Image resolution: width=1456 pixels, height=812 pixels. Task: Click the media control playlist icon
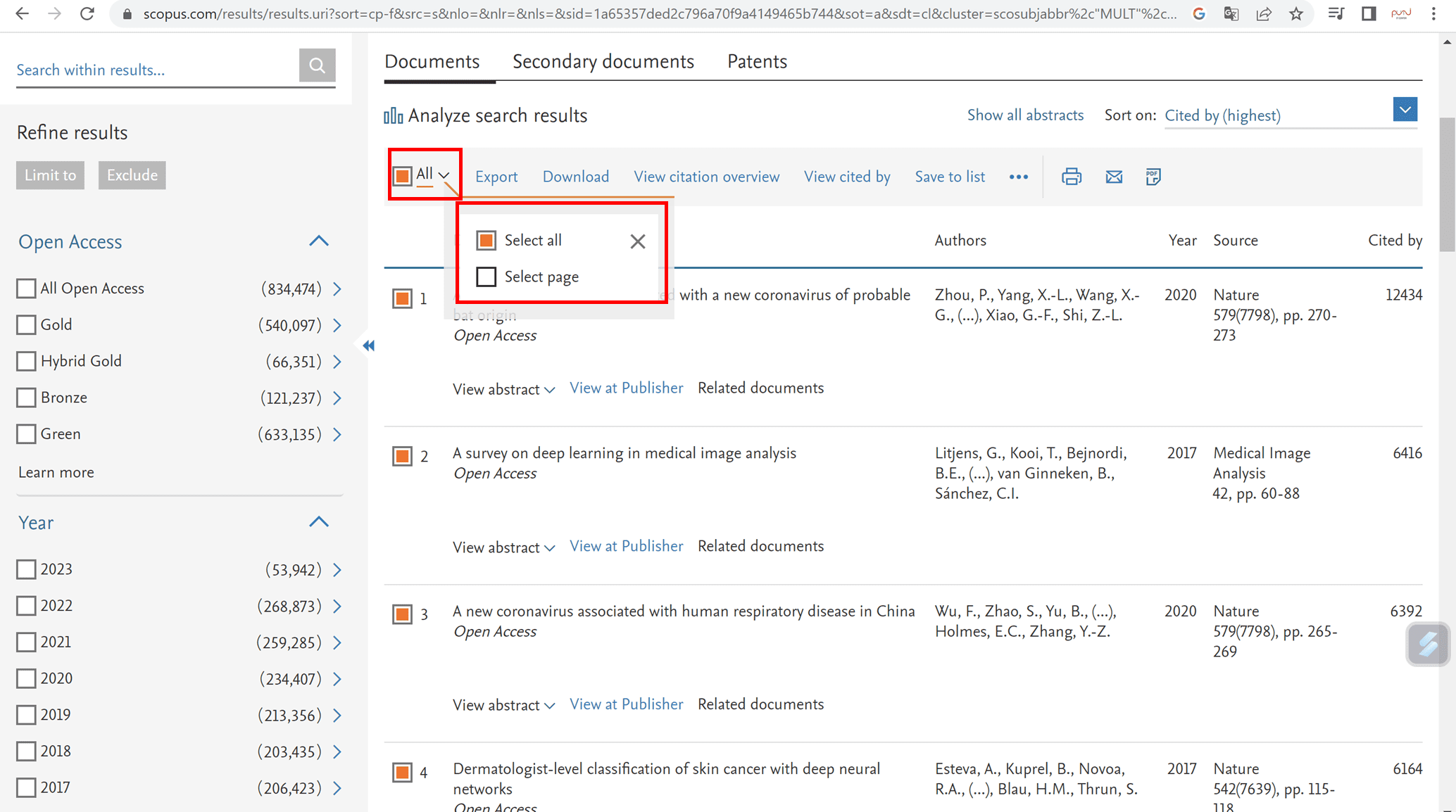[x=1336, y=13]
